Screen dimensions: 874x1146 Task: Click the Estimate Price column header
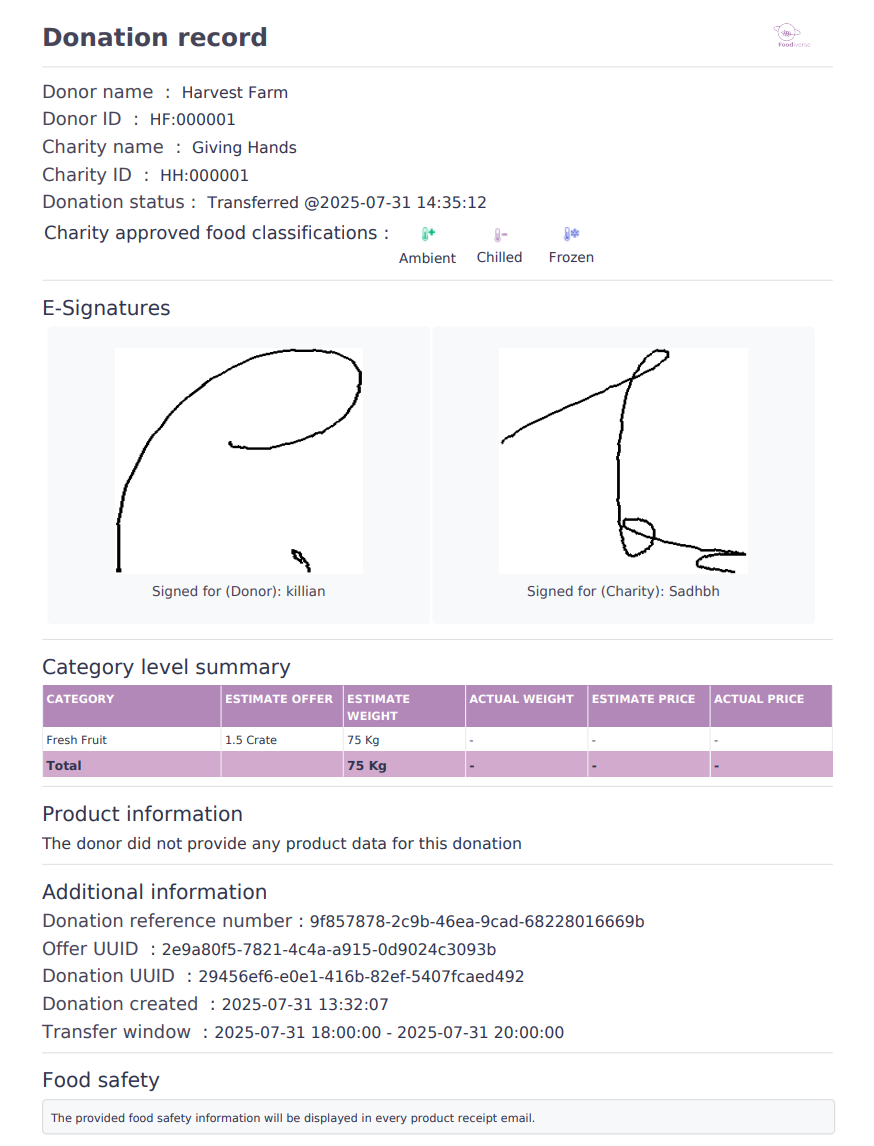[x=643, y=699]
